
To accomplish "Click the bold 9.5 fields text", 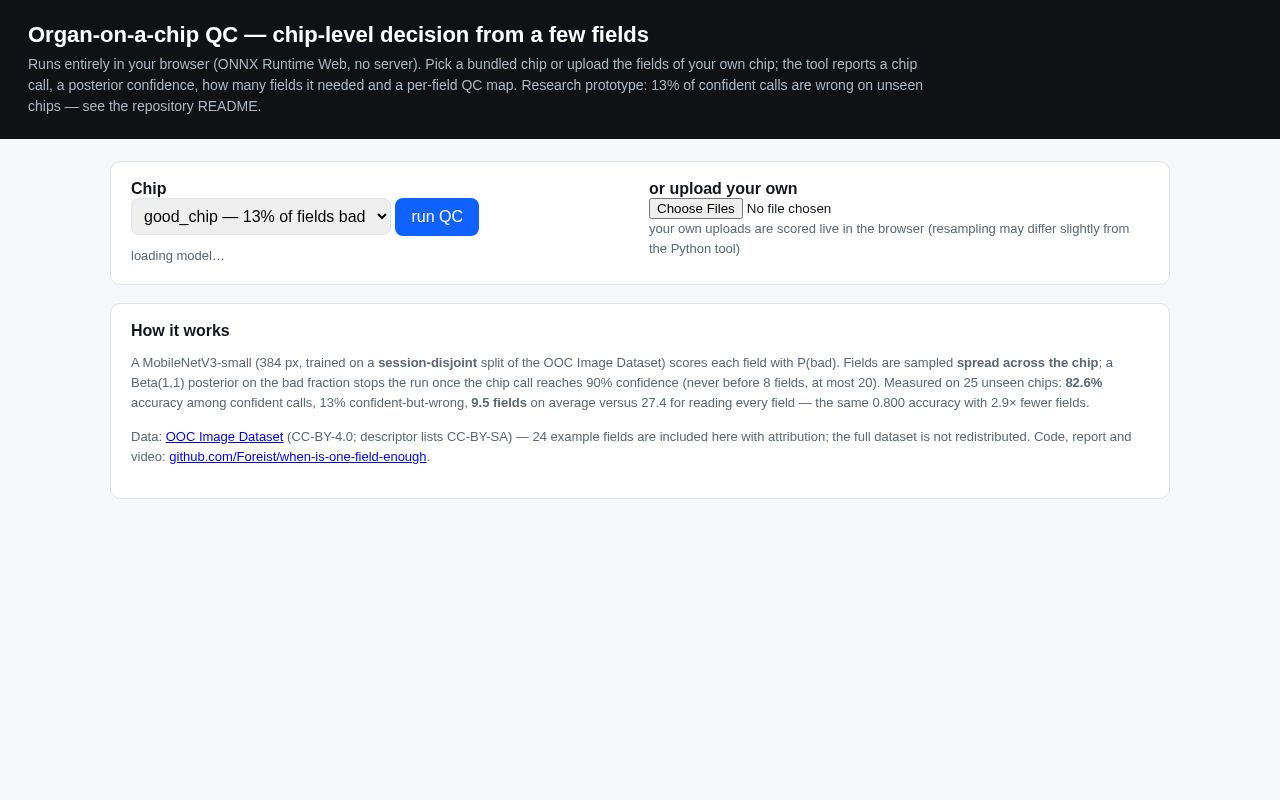I will tap(499, 402).
